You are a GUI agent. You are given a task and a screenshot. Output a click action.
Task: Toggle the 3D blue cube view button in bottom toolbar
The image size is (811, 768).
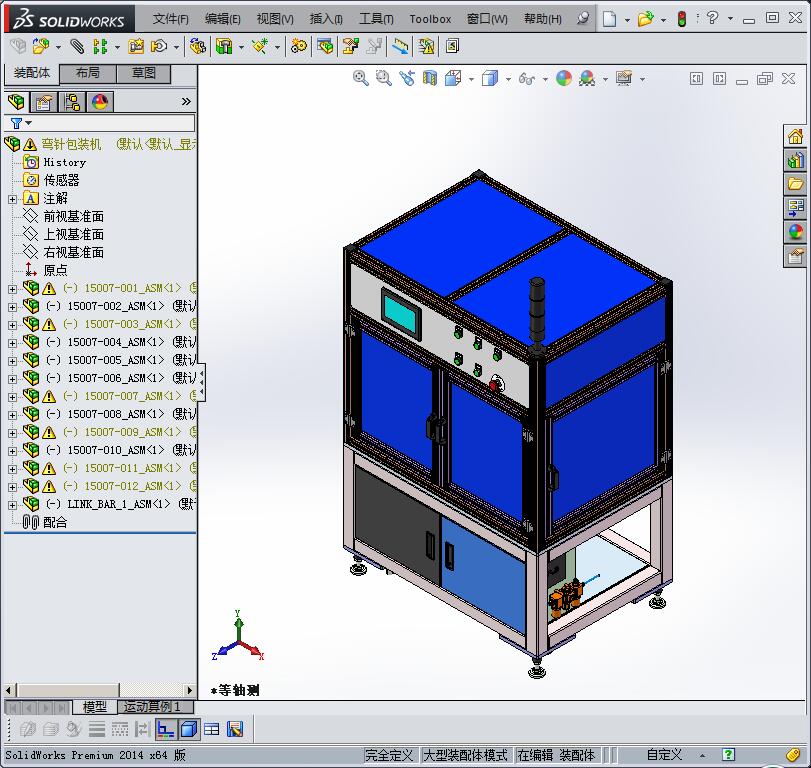pos(189,730)
